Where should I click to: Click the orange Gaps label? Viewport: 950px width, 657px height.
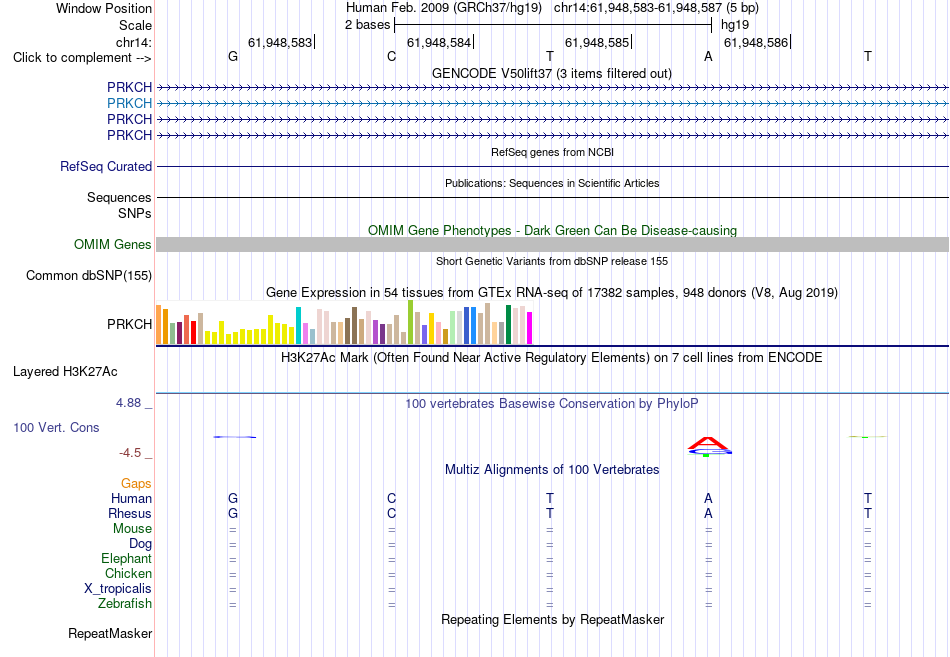pos(136,483)
